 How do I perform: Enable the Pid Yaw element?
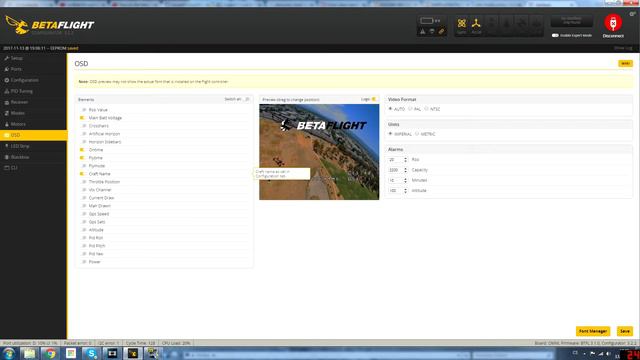click(x=83, y=254)
